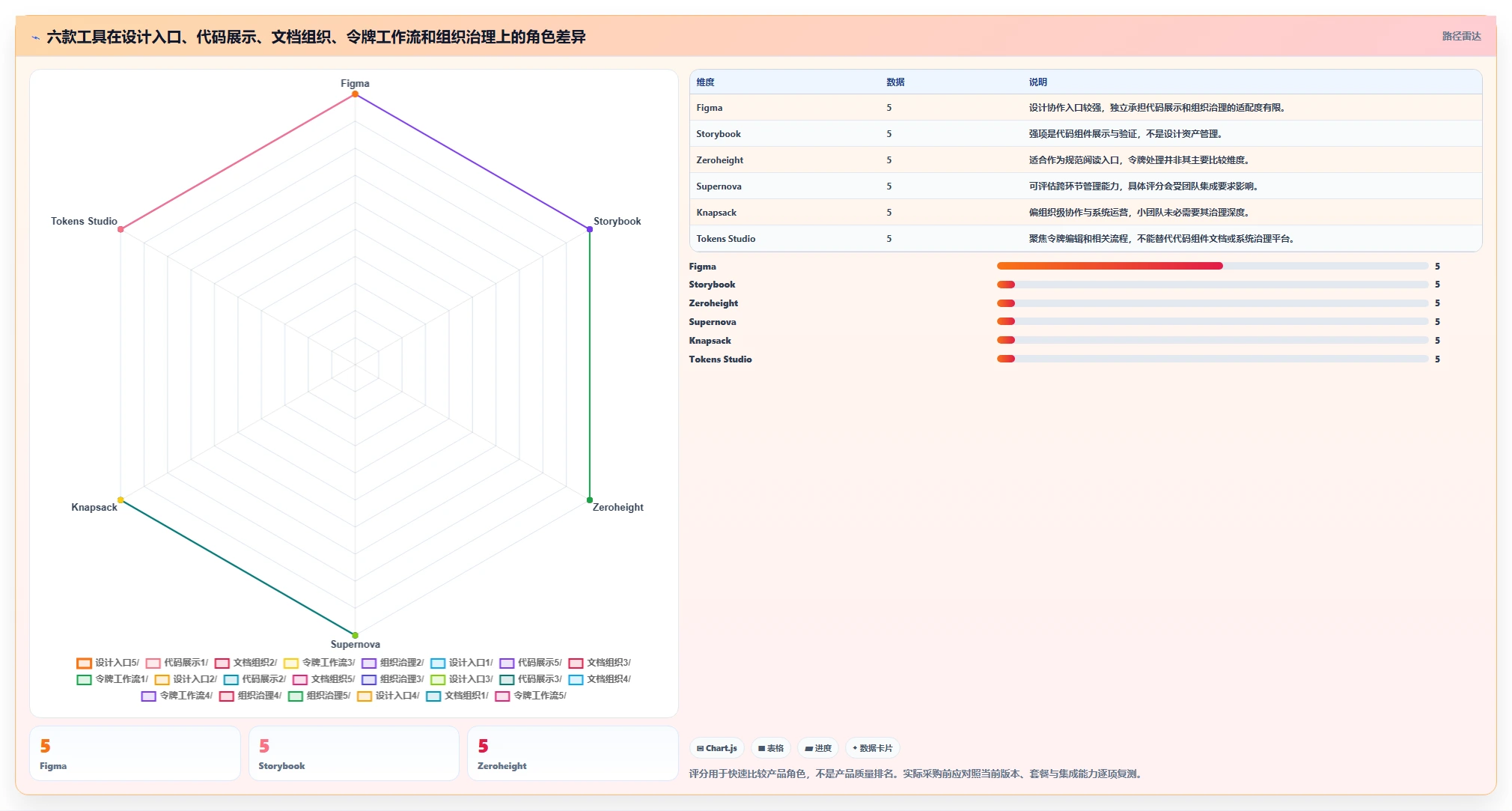
Task: Hide the 设计入口3/ dataset in legend
Action: click(462, 679)
